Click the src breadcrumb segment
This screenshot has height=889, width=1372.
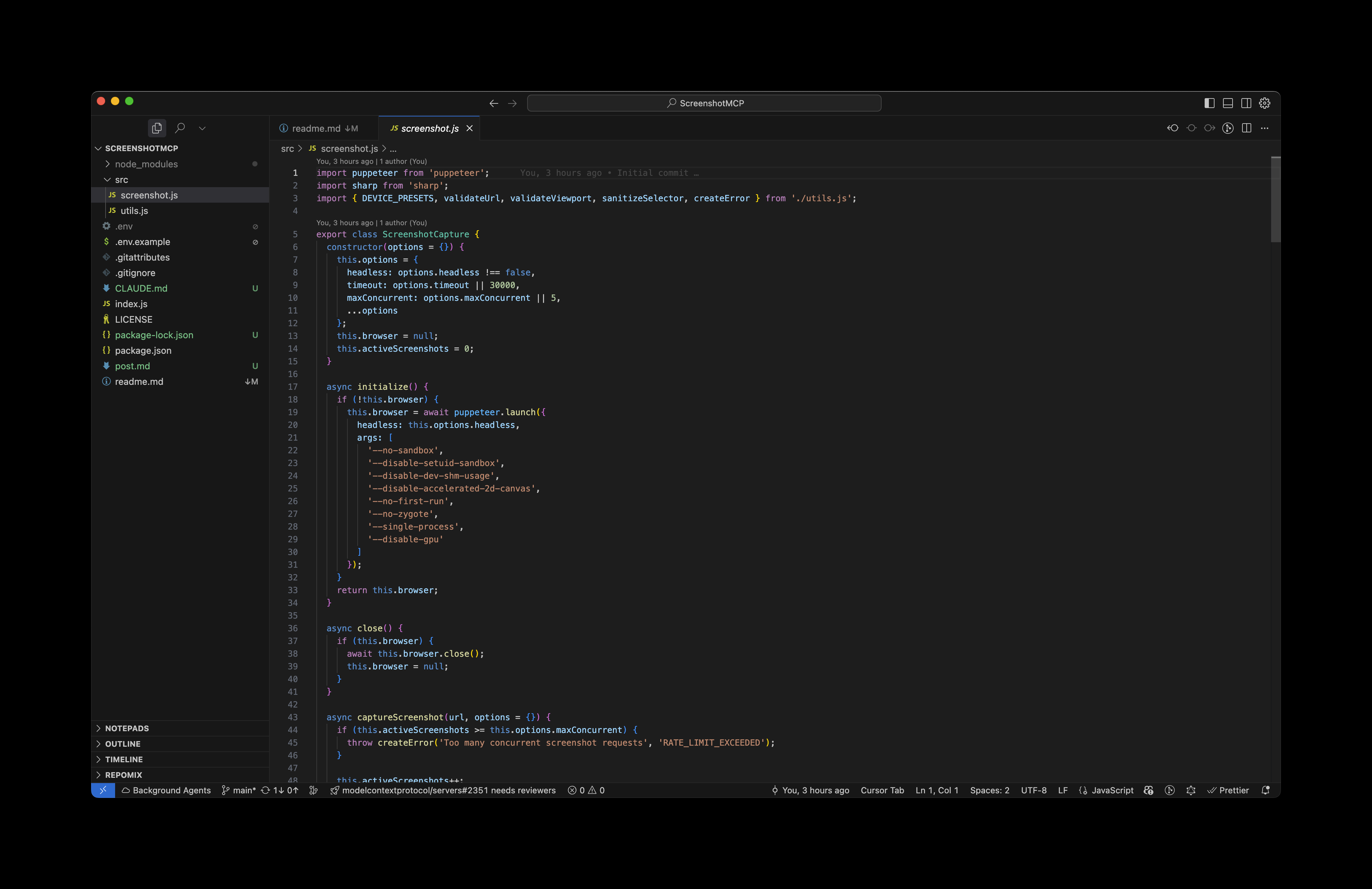287,149
